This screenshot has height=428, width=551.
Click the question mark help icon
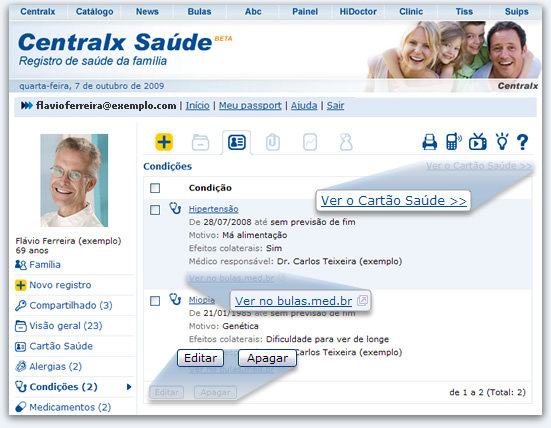pos(523,142)
